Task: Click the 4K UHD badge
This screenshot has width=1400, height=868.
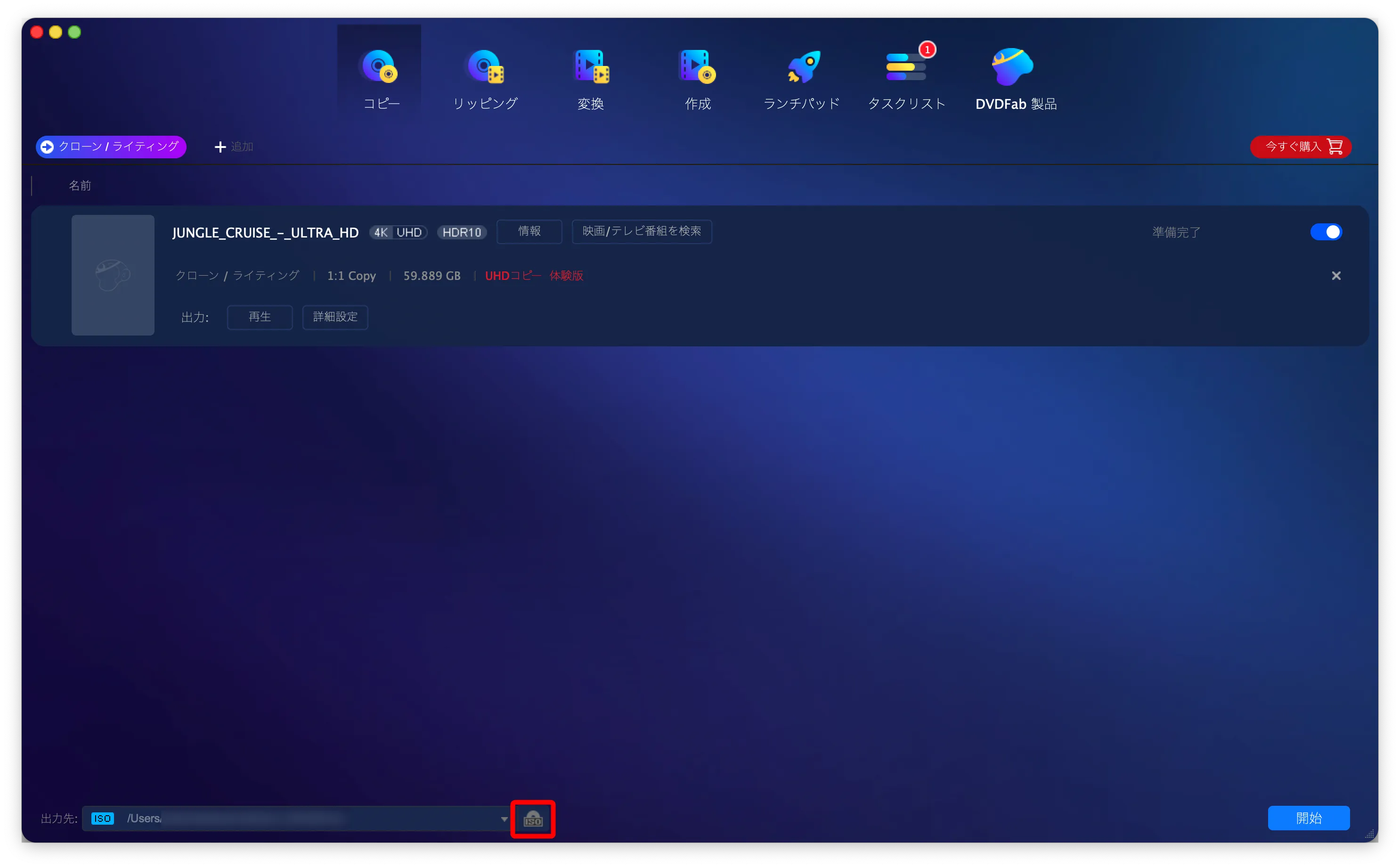Action: tap(398, 232)
